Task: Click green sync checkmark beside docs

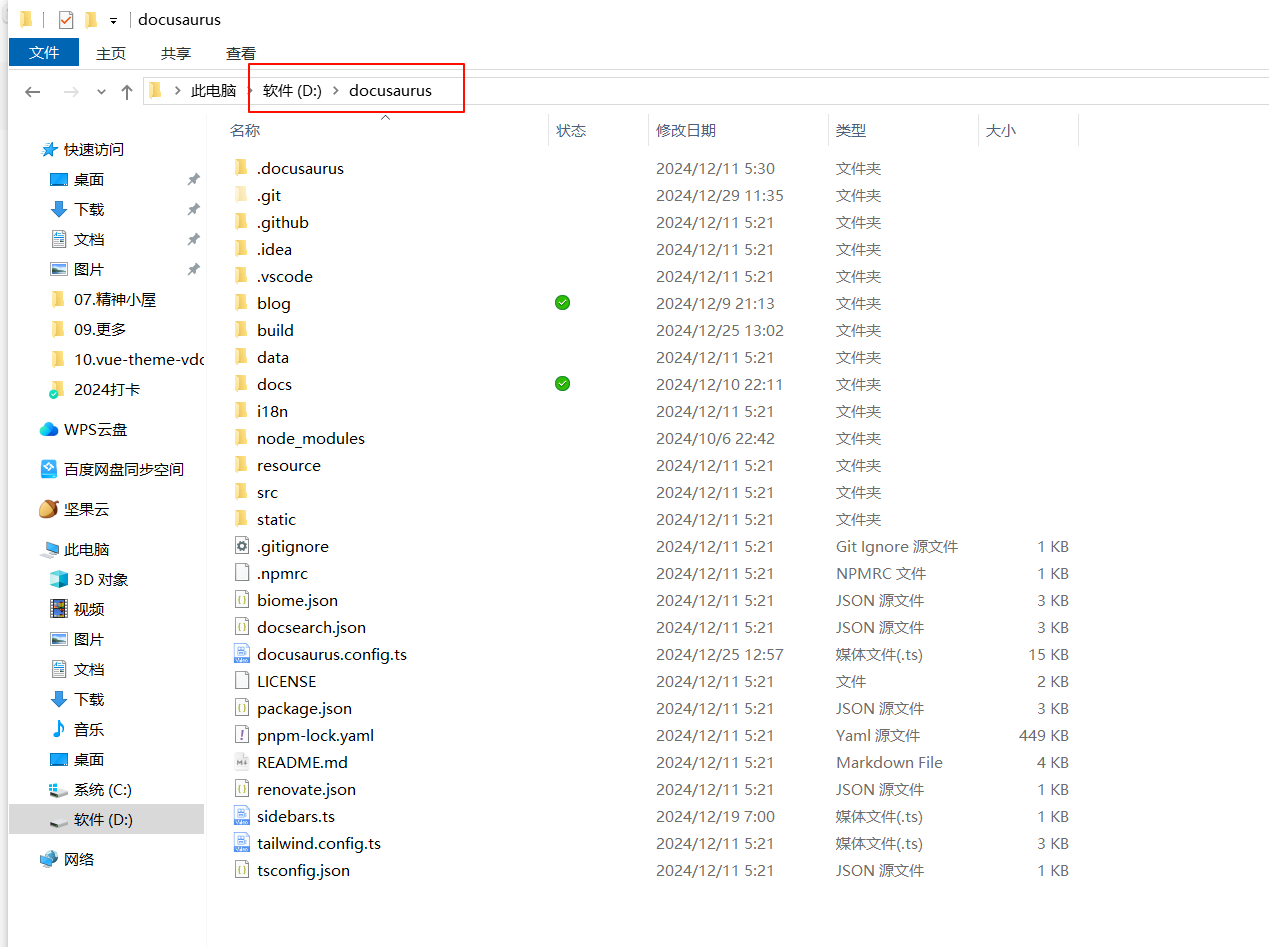Action: click(x=563, y=383)
